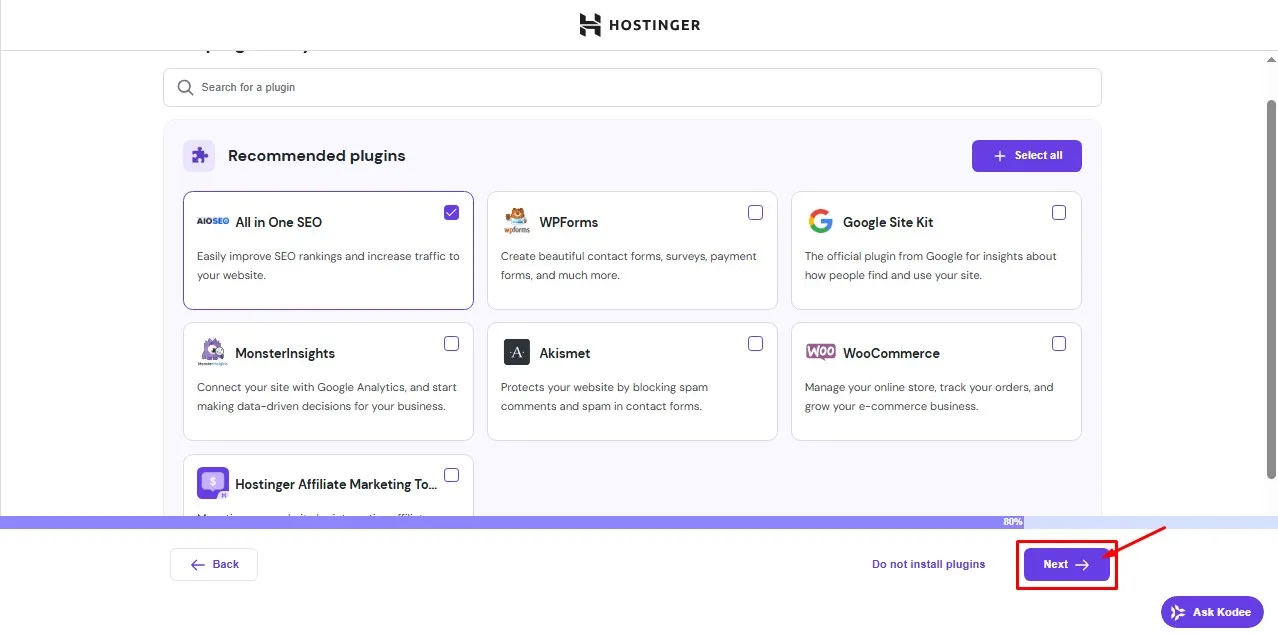The height and width of the screenshot is (634, 1278).
Task: Click the Next button
Action: point(1066,564)
